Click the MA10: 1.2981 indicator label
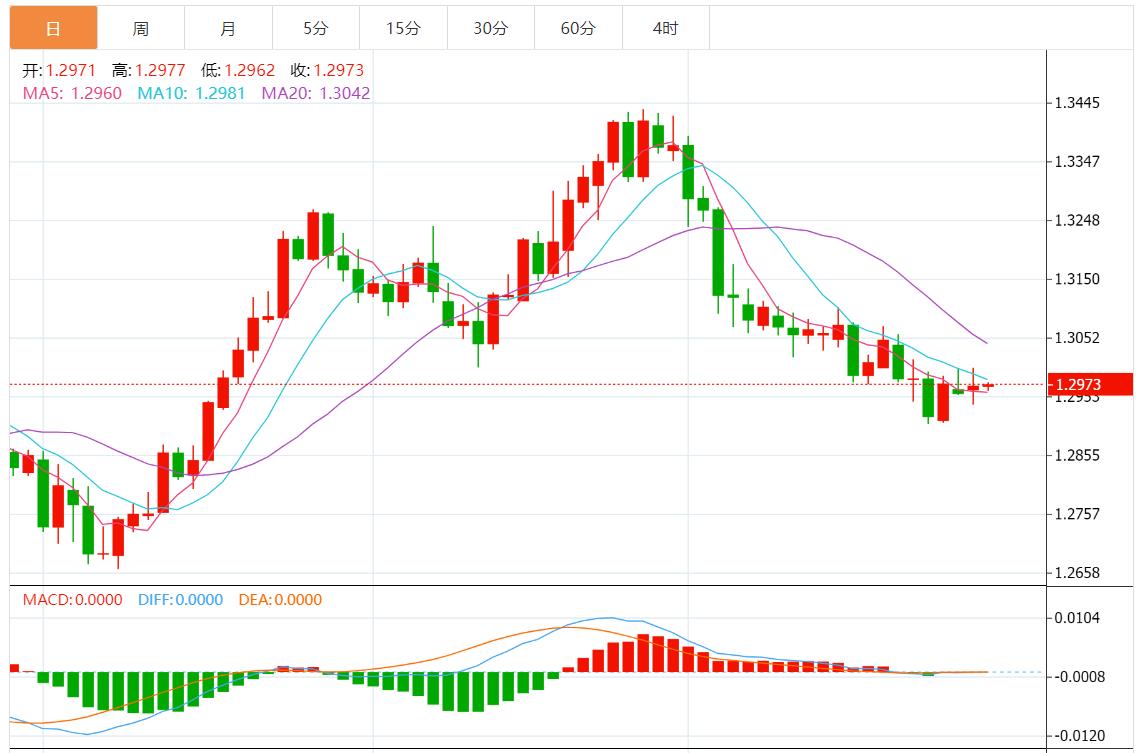The height and width of the screenshot is (753, 1141). pyautogui.click(x=191, y=93)
